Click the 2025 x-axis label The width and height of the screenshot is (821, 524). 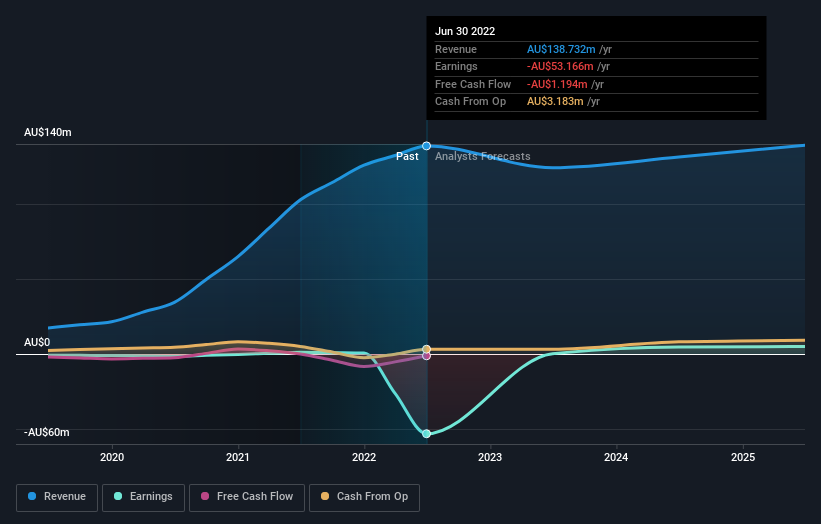click(743, 458)
